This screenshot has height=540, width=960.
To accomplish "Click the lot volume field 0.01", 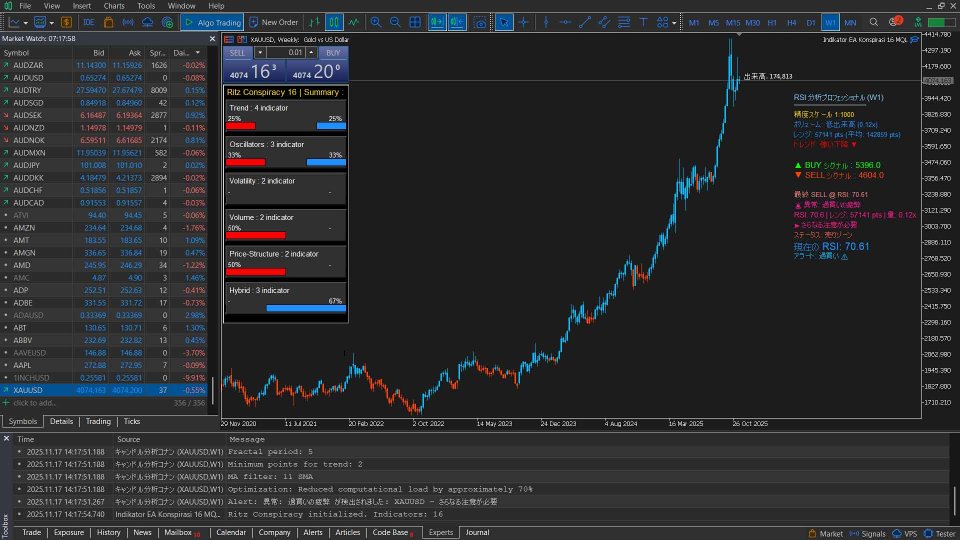I will [285, 53].
